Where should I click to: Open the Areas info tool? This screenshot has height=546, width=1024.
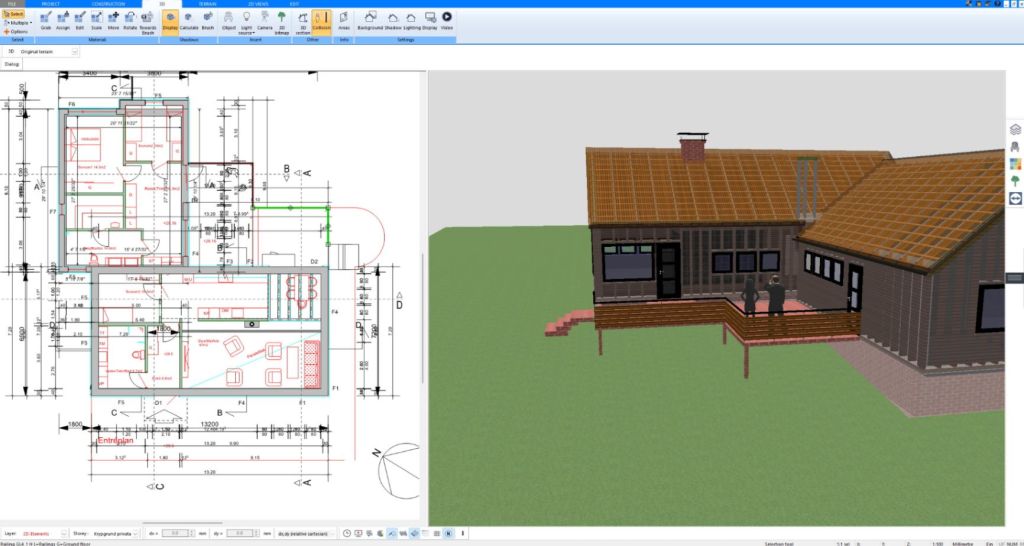344,22
